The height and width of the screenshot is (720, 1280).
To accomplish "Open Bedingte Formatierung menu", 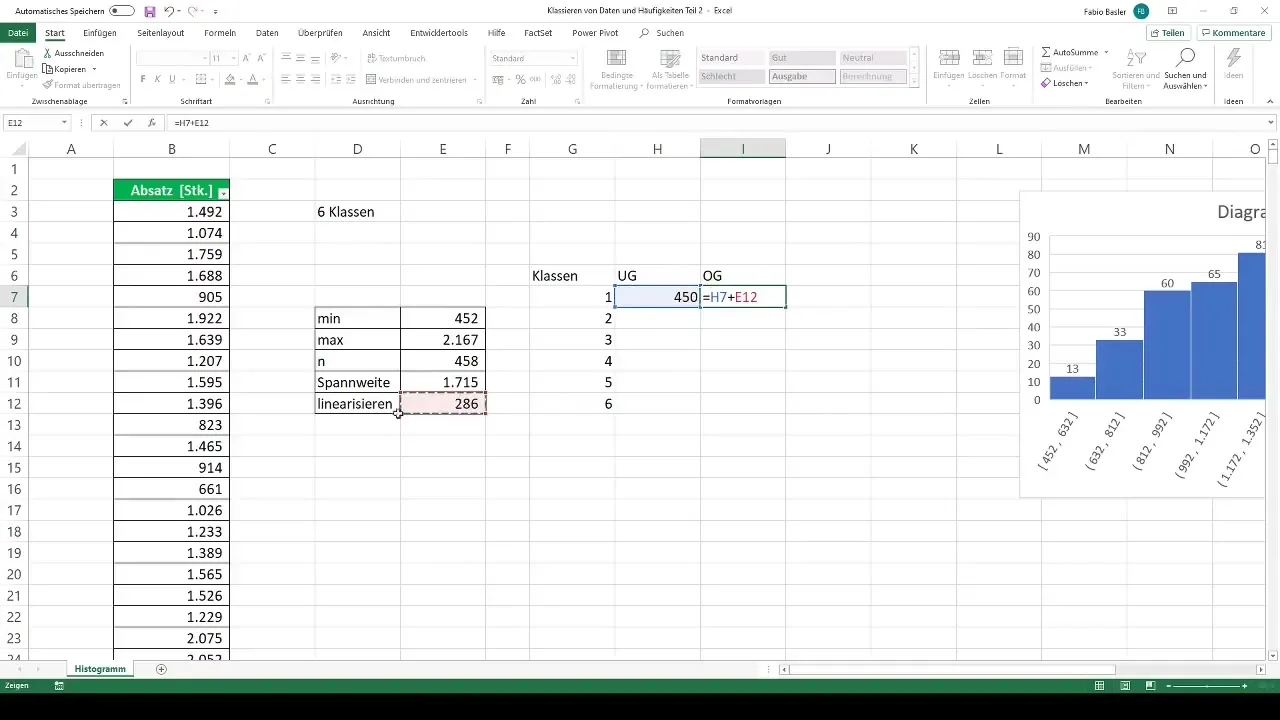I will coord(617,68).
